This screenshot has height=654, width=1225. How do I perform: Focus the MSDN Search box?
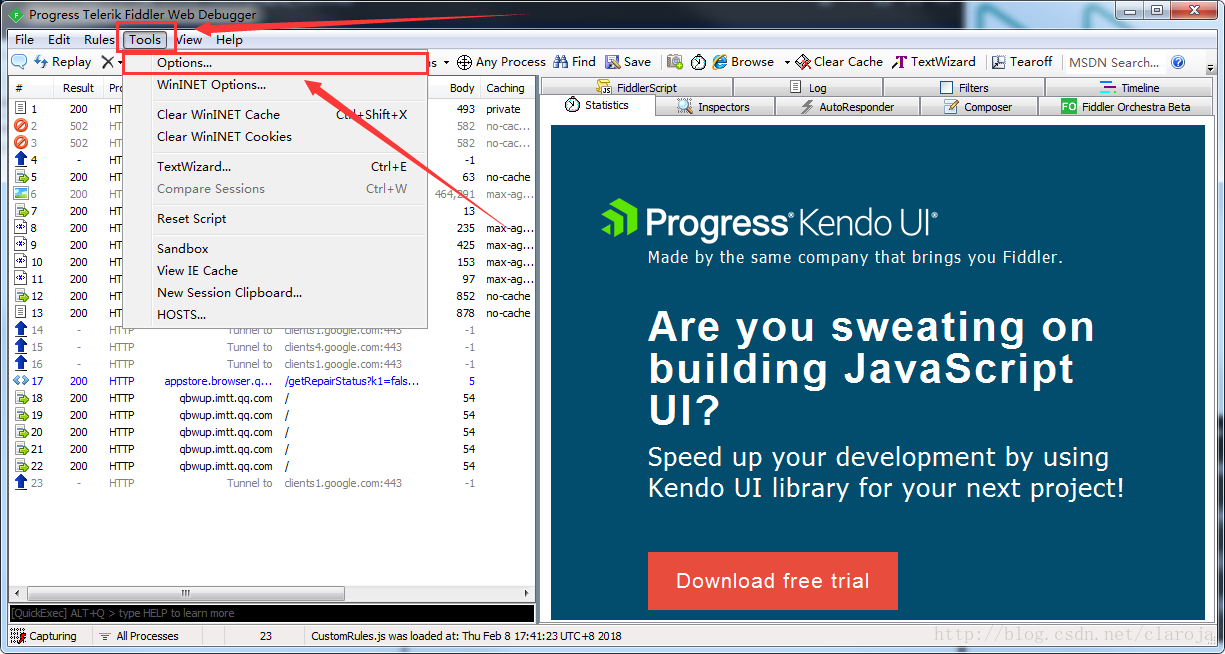tap(1114, 62)
